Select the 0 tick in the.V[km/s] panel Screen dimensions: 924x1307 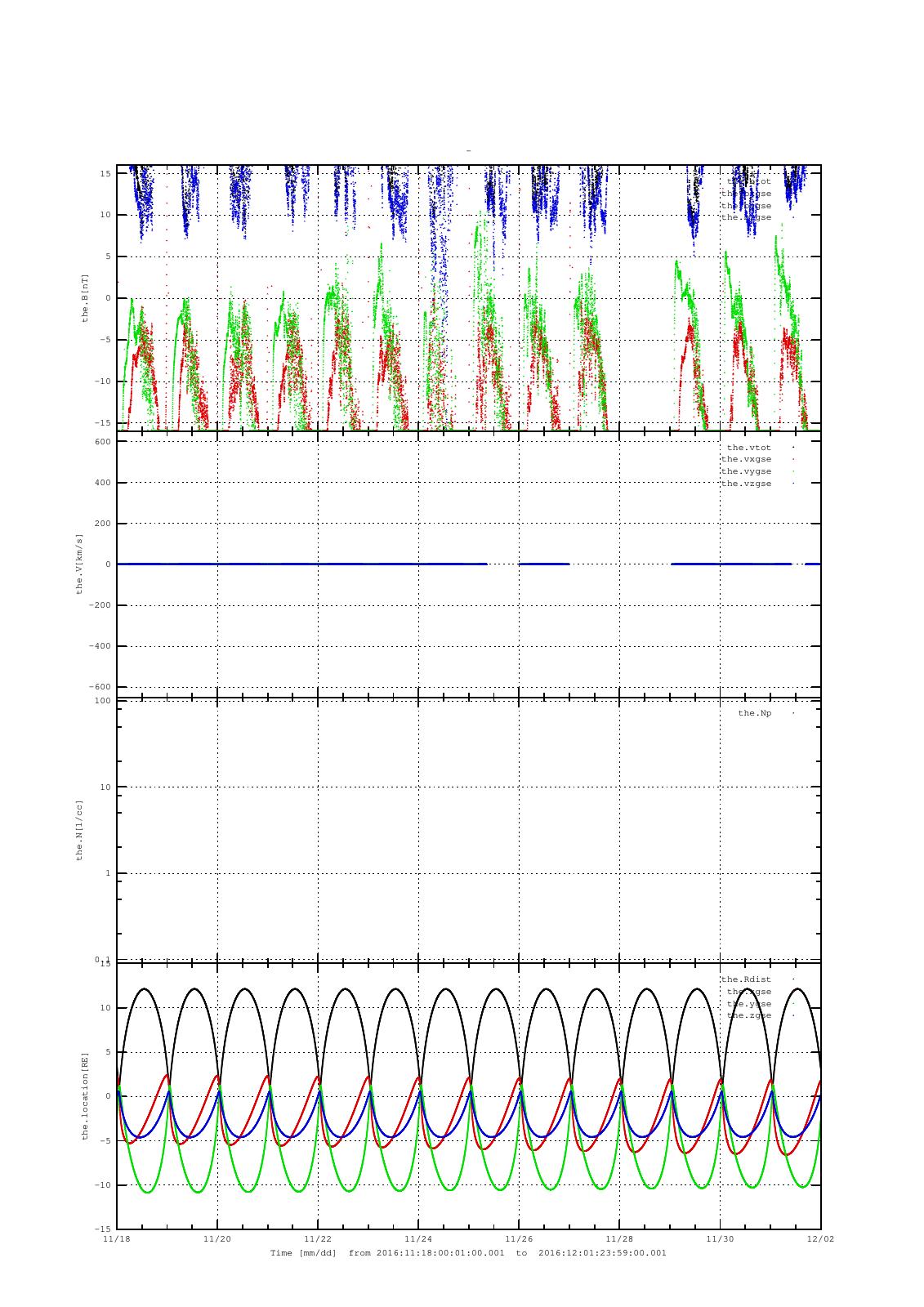tap(109, 564)
